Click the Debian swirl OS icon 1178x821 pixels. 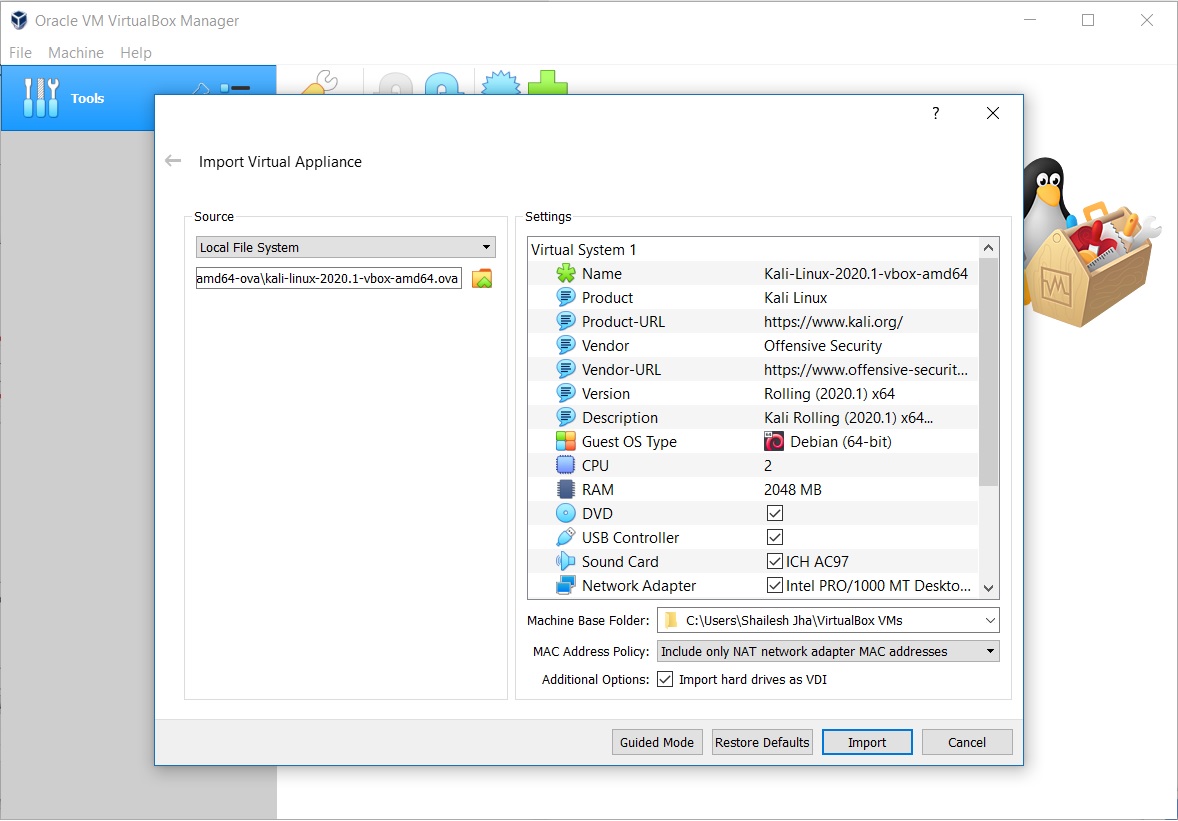pos(774,442)
